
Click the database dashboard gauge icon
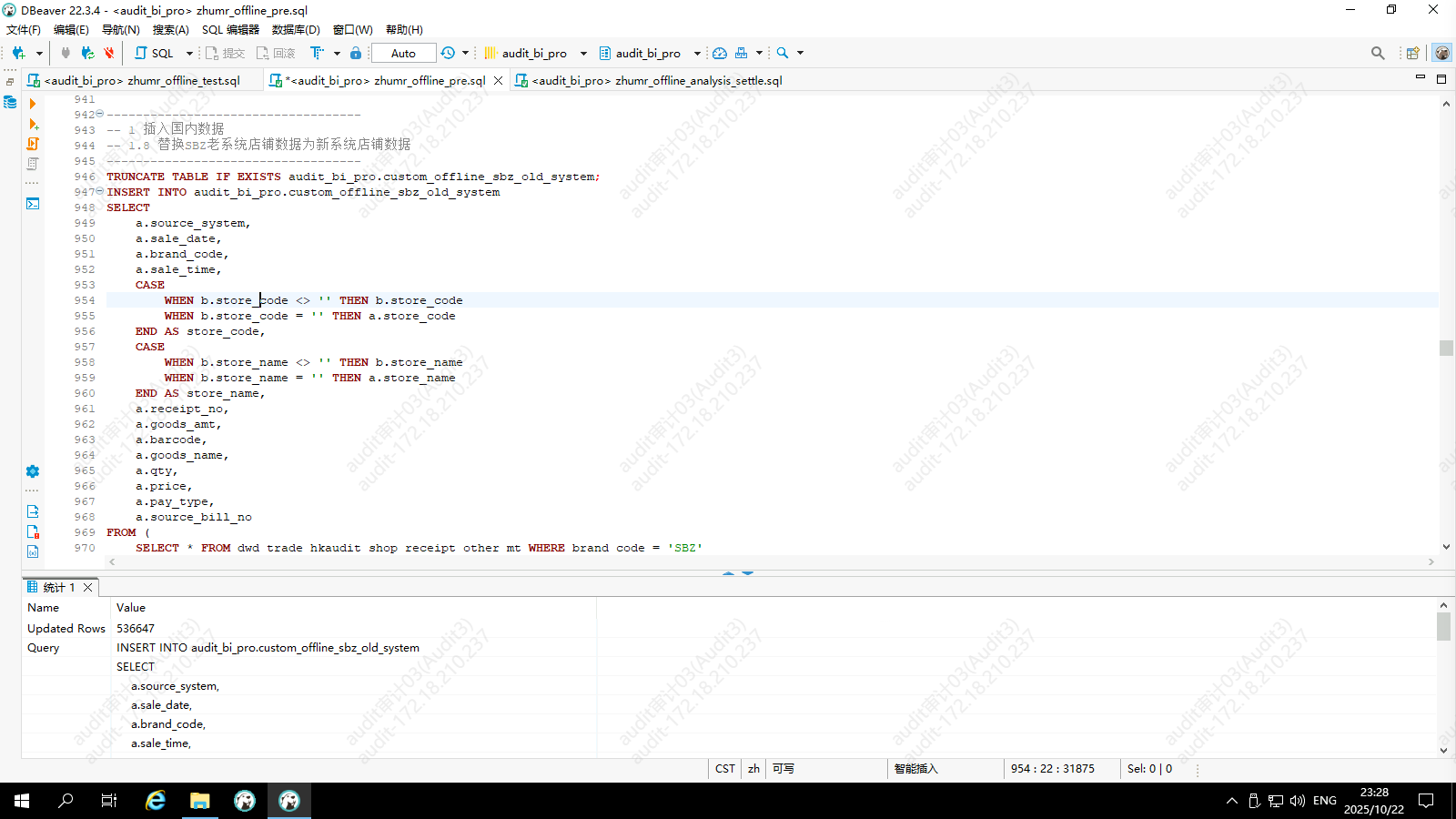point(720,53)
